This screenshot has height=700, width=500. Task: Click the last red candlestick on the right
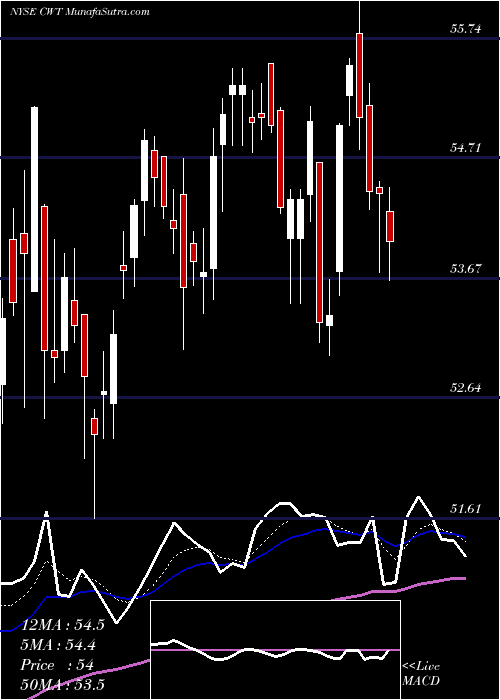click(x=390, y=226)
